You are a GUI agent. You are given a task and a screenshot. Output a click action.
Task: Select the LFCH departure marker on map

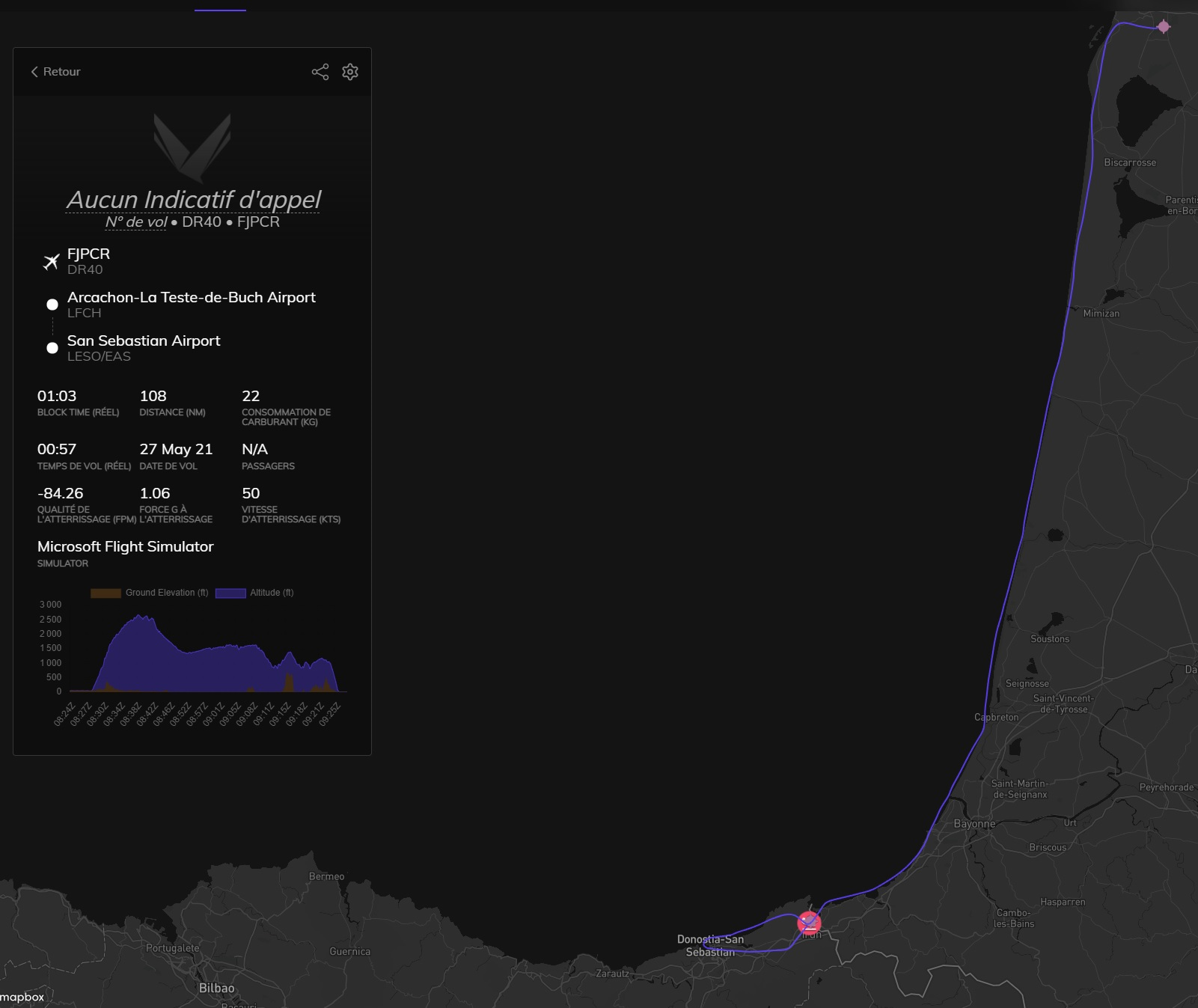tap(1164, 27)
